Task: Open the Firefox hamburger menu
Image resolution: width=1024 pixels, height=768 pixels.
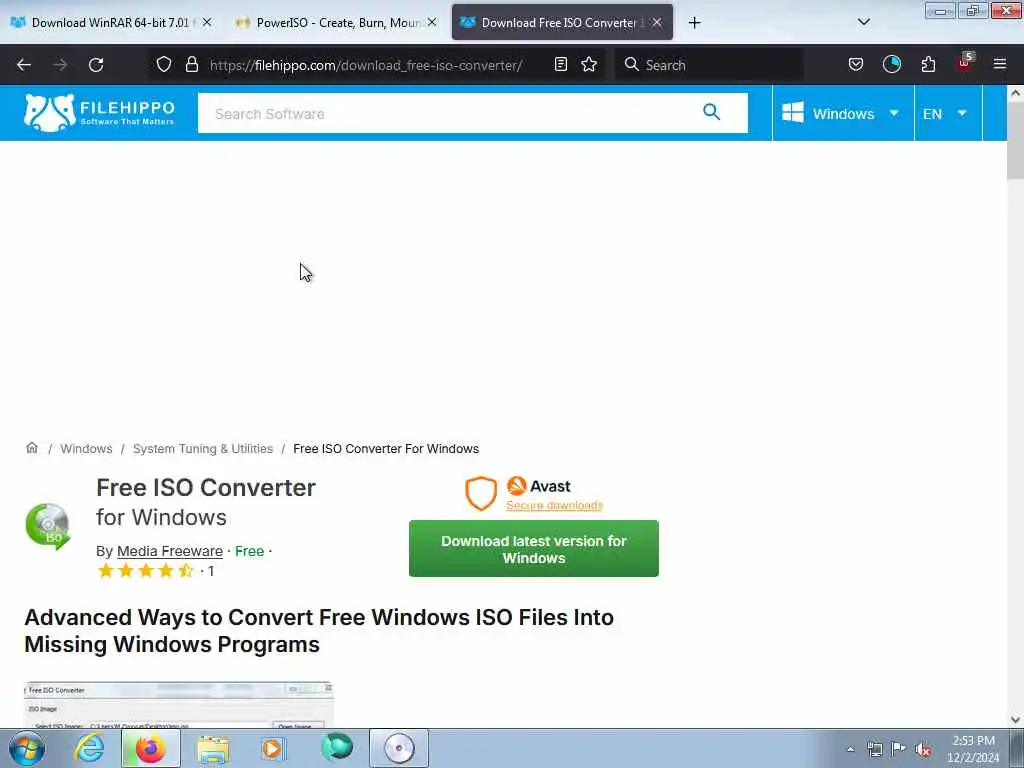Action: 999,64
